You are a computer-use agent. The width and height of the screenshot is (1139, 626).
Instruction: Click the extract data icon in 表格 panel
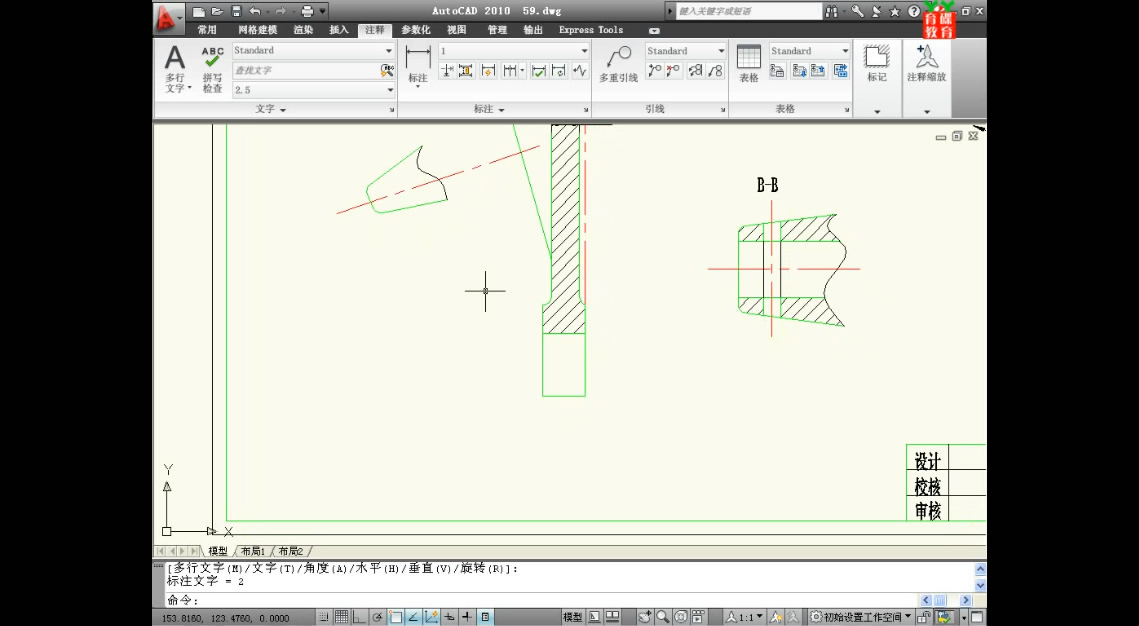[840, 70]
